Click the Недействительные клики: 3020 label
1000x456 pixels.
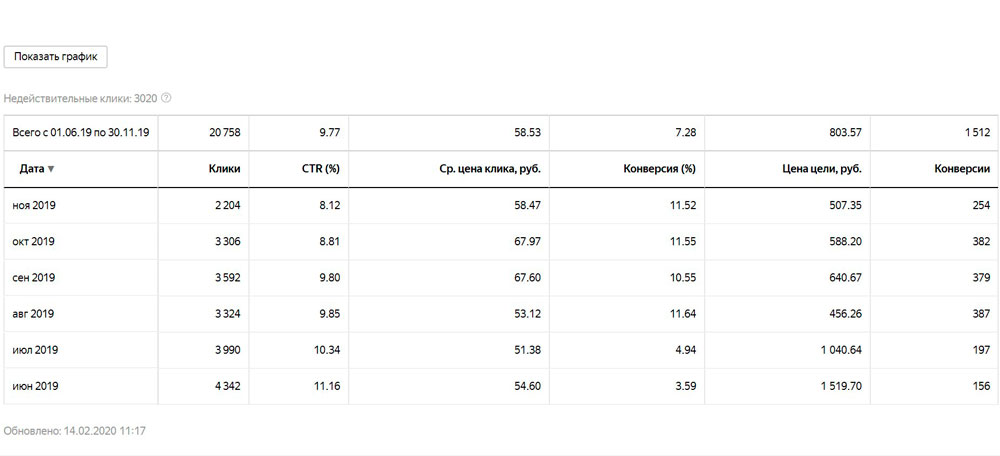(x=80, y=98)
